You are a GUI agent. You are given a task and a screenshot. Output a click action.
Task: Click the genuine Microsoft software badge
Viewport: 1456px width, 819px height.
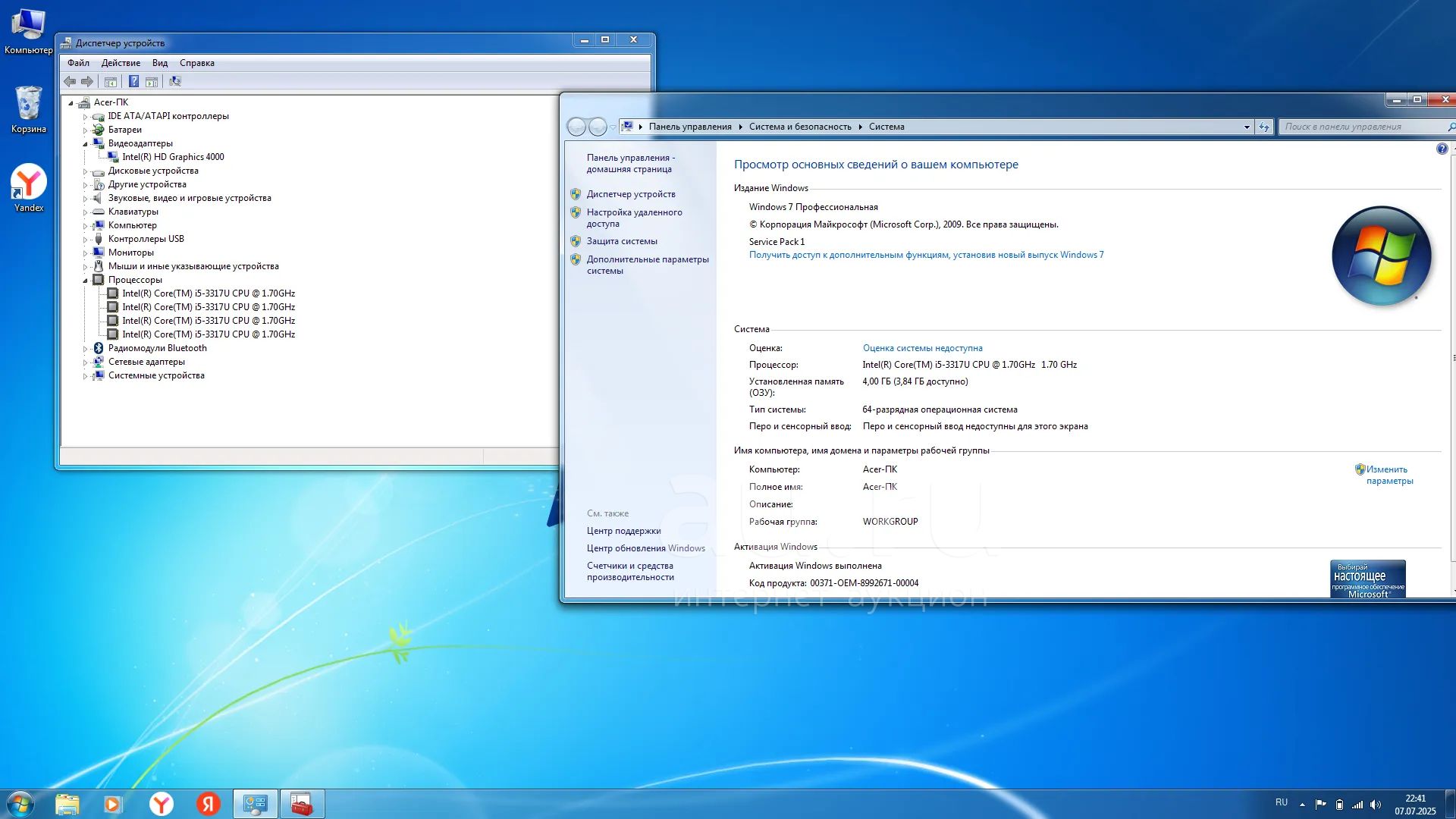point(1368,579)
